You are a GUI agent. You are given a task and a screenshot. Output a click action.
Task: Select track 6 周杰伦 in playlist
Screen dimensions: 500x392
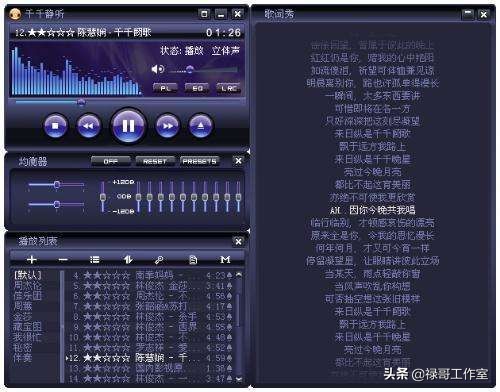[150, 296]
